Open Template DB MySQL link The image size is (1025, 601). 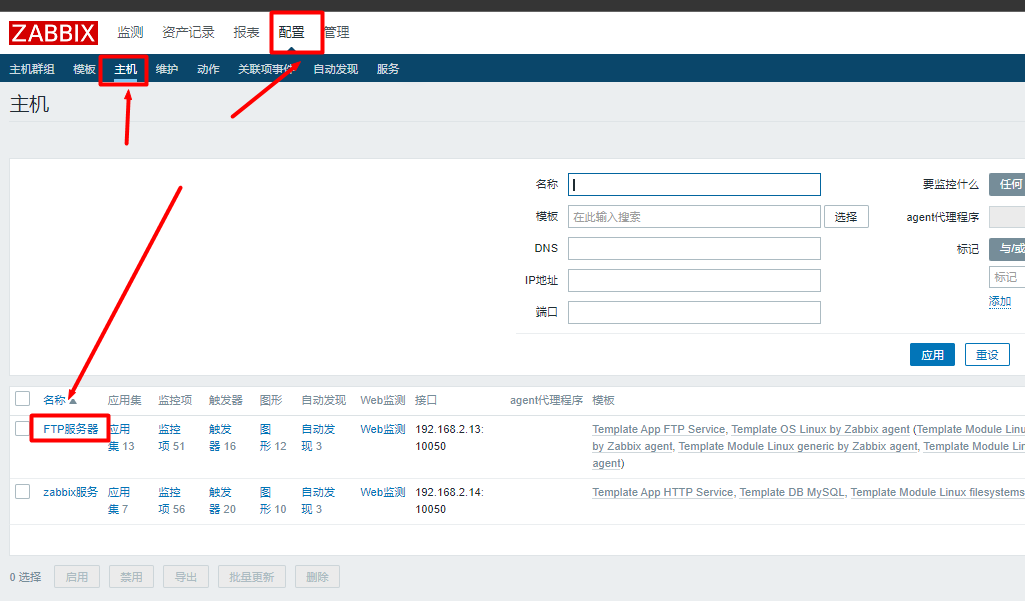tap(792, 492)
